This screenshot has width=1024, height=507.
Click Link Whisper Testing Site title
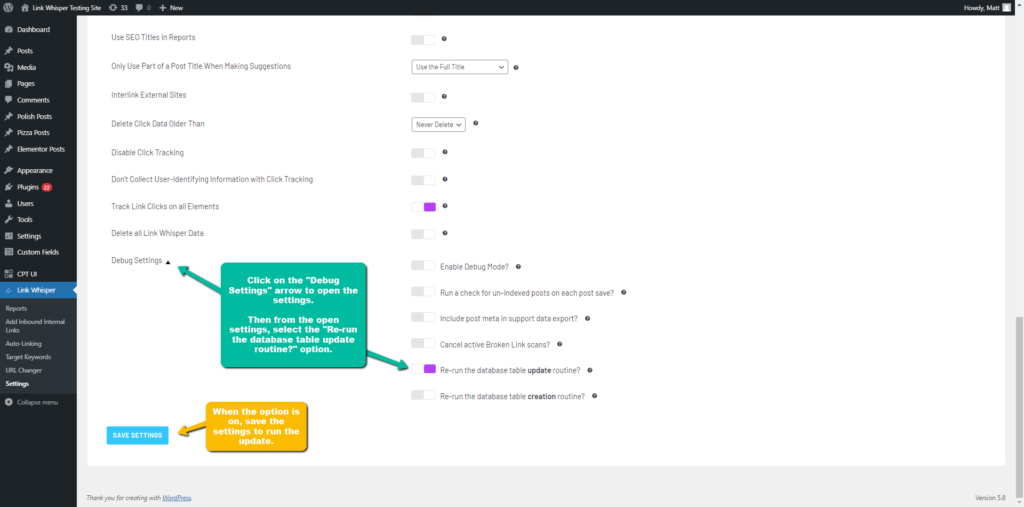click(67, 8)
